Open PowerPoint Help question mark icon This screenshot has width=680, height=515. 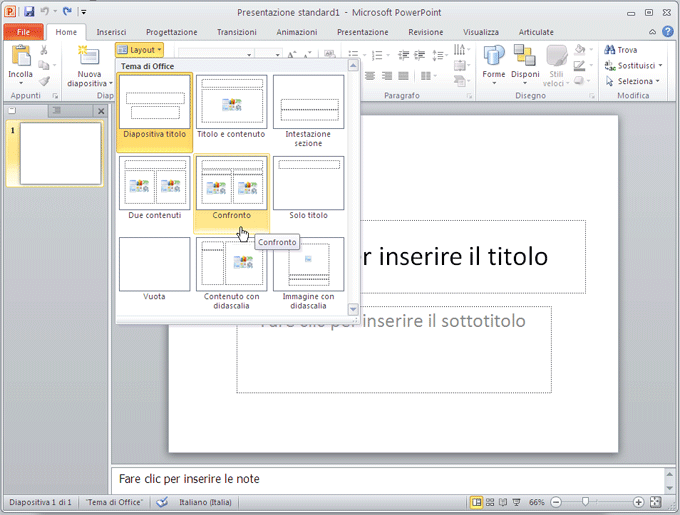click(x=668, y=32)
